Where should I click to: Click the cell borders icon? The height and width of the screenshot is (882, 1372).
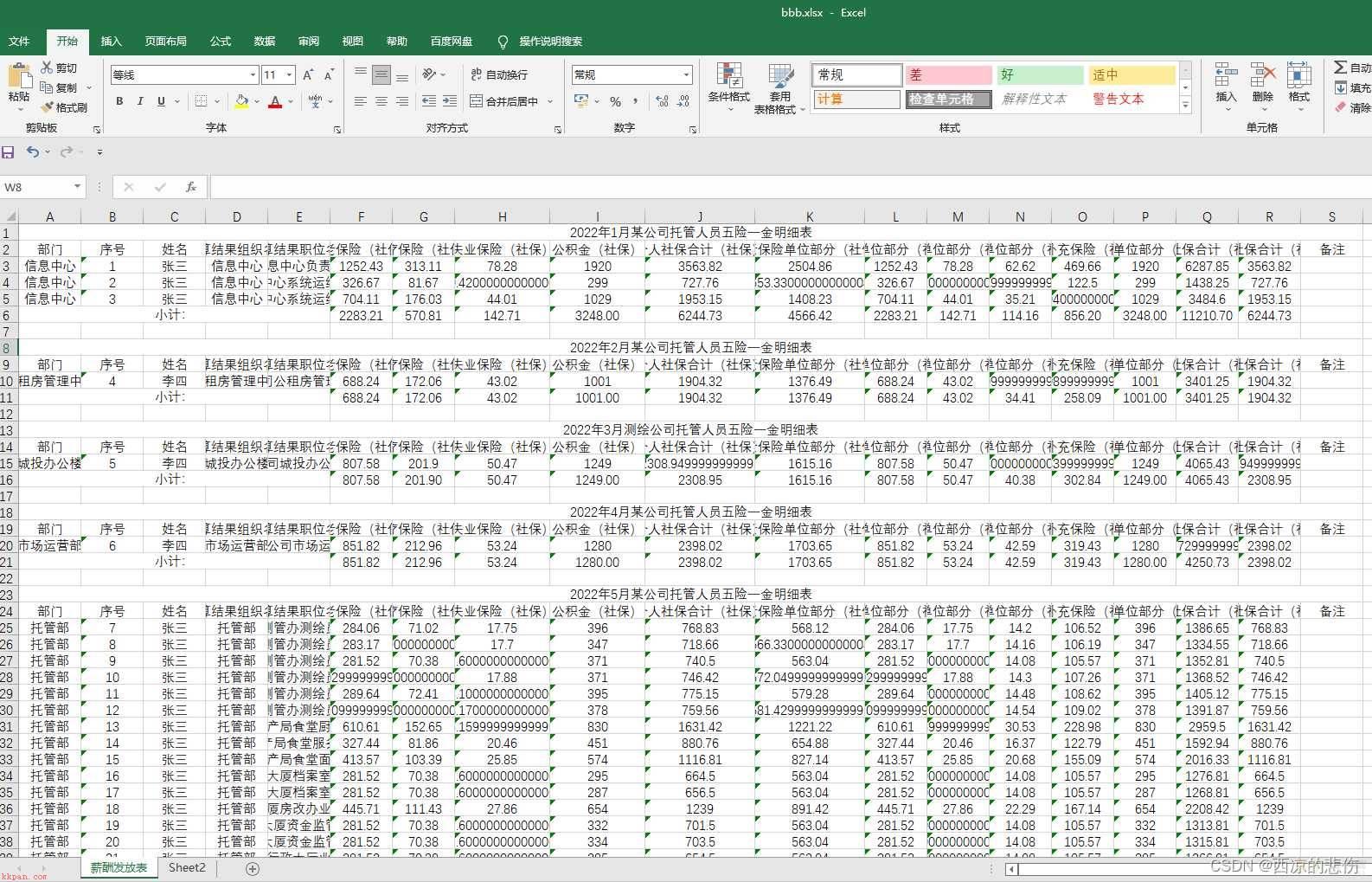[x=201, y=101]
